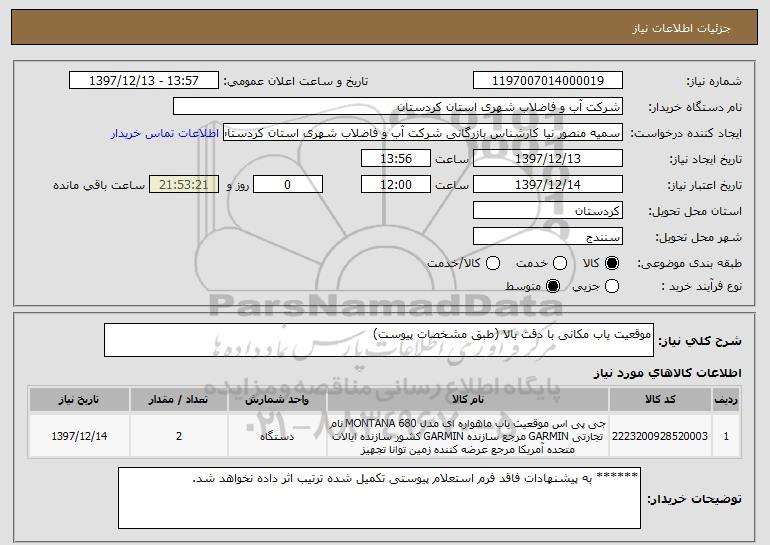Select the خدمت radio button
The image size is (770, 545).
pos(560,263)
